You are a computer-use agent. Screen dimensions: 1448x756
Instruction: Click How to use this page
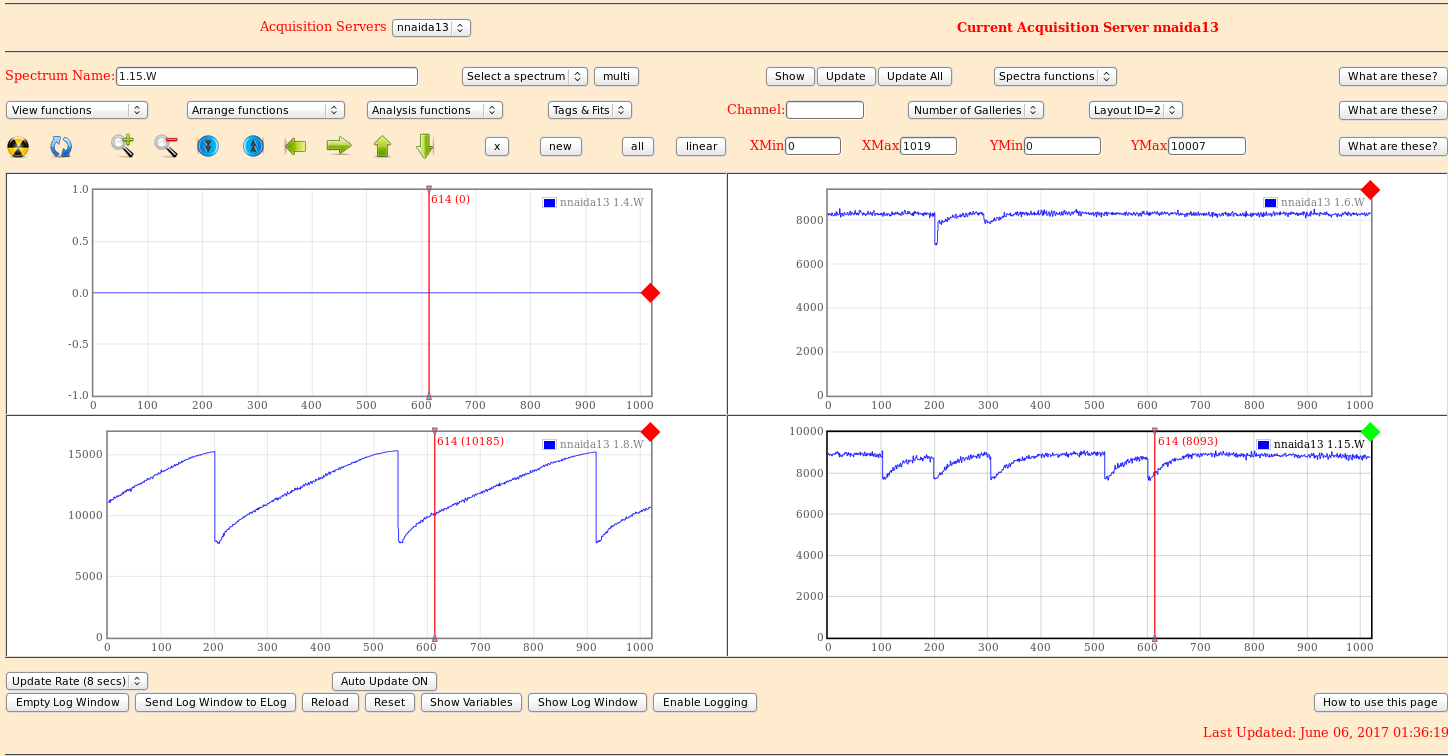(x=1381, y=702)
